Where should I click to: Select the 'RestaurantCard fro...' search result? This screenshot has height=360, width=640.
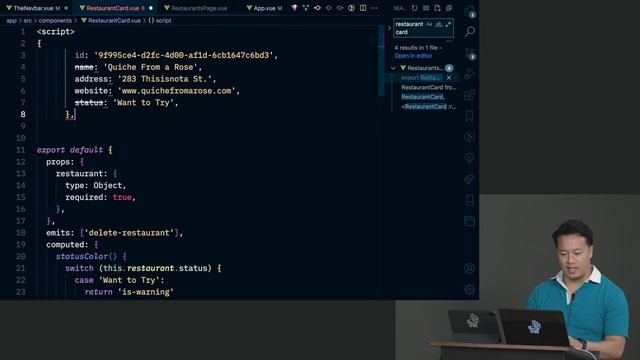pos(428,87)
